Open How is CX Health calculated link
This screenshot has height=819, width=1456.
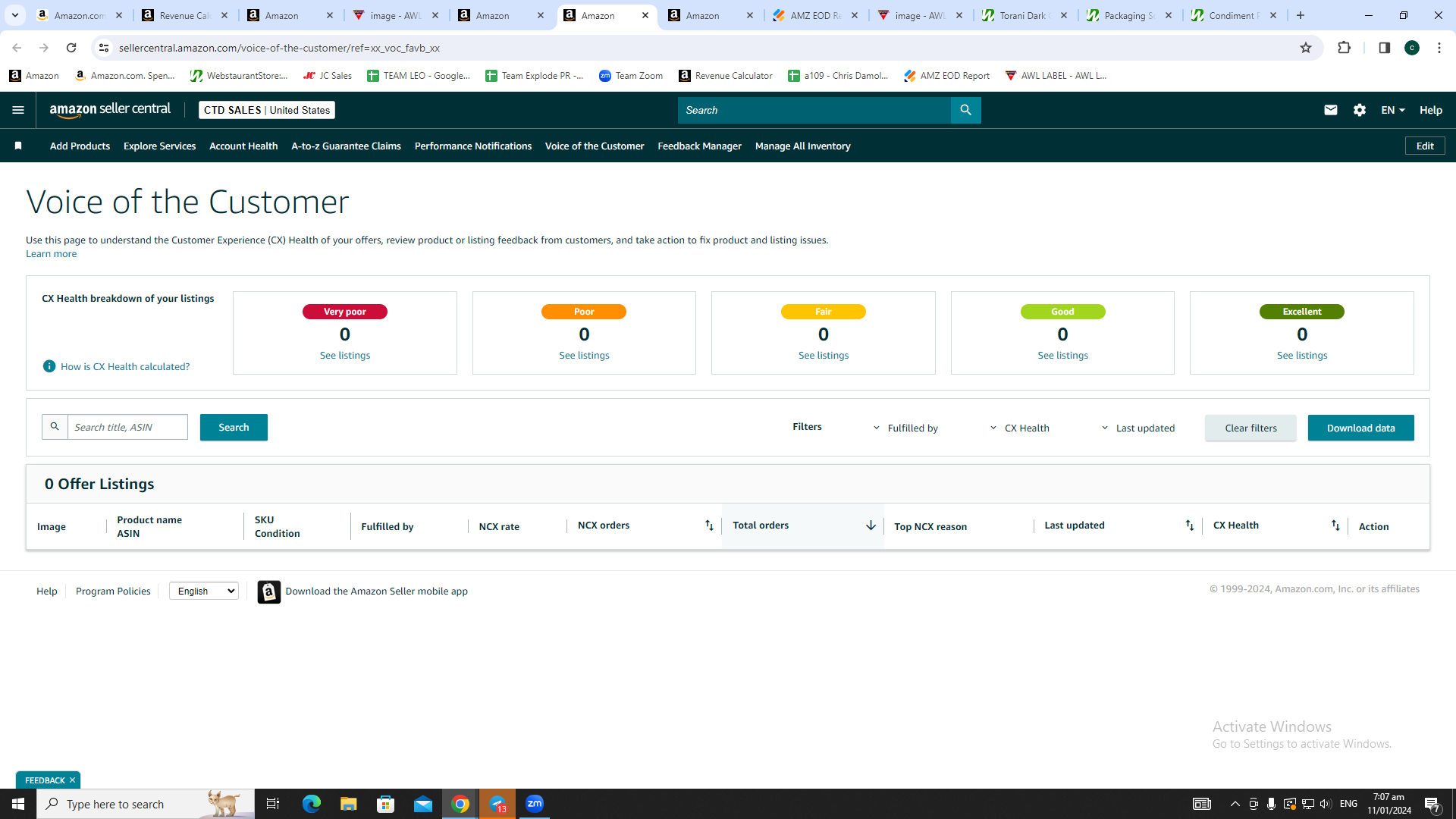pos(125,366)
